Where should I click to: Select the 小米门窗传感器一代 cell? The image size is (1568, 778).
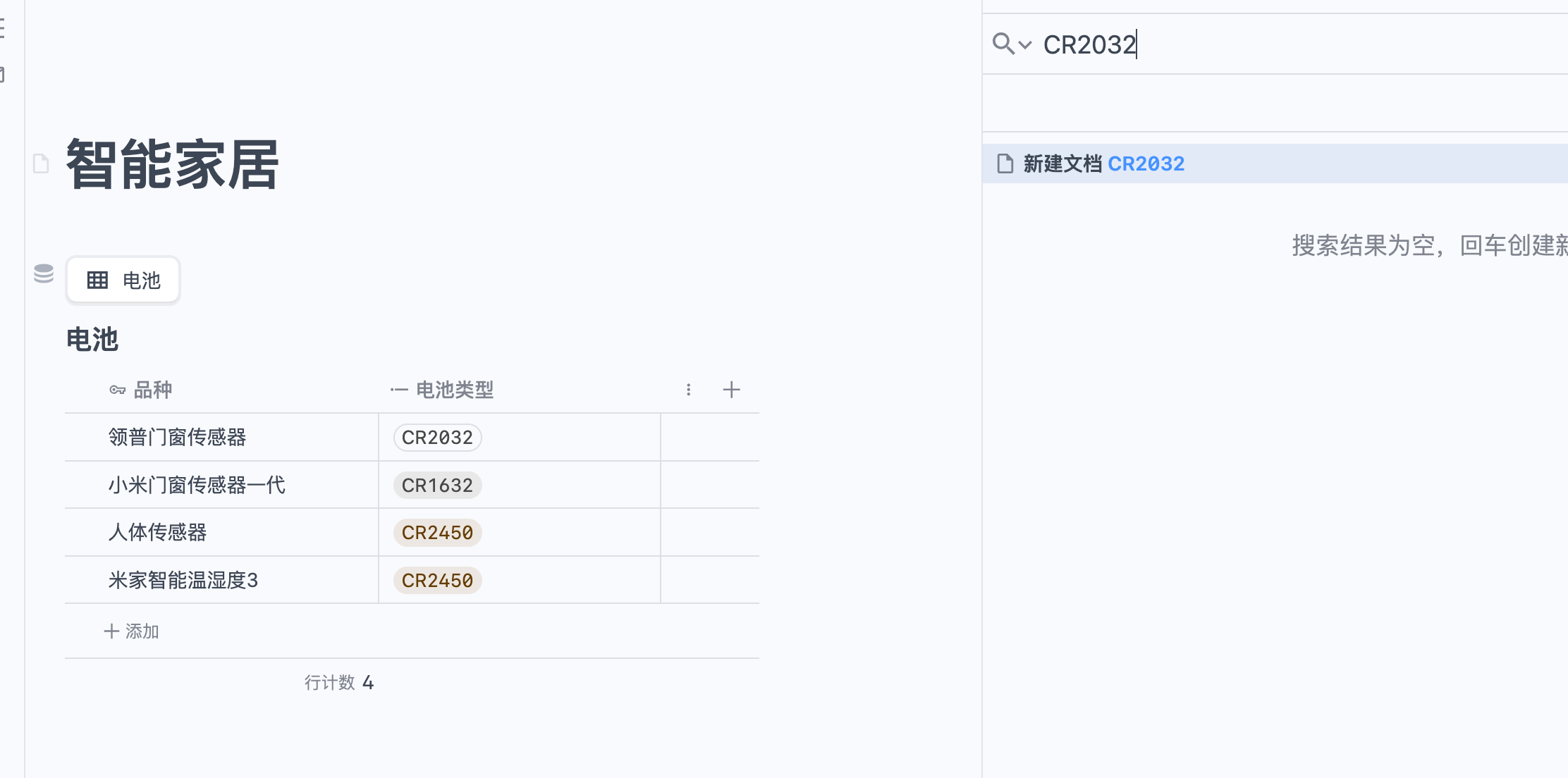click(197, 486)
